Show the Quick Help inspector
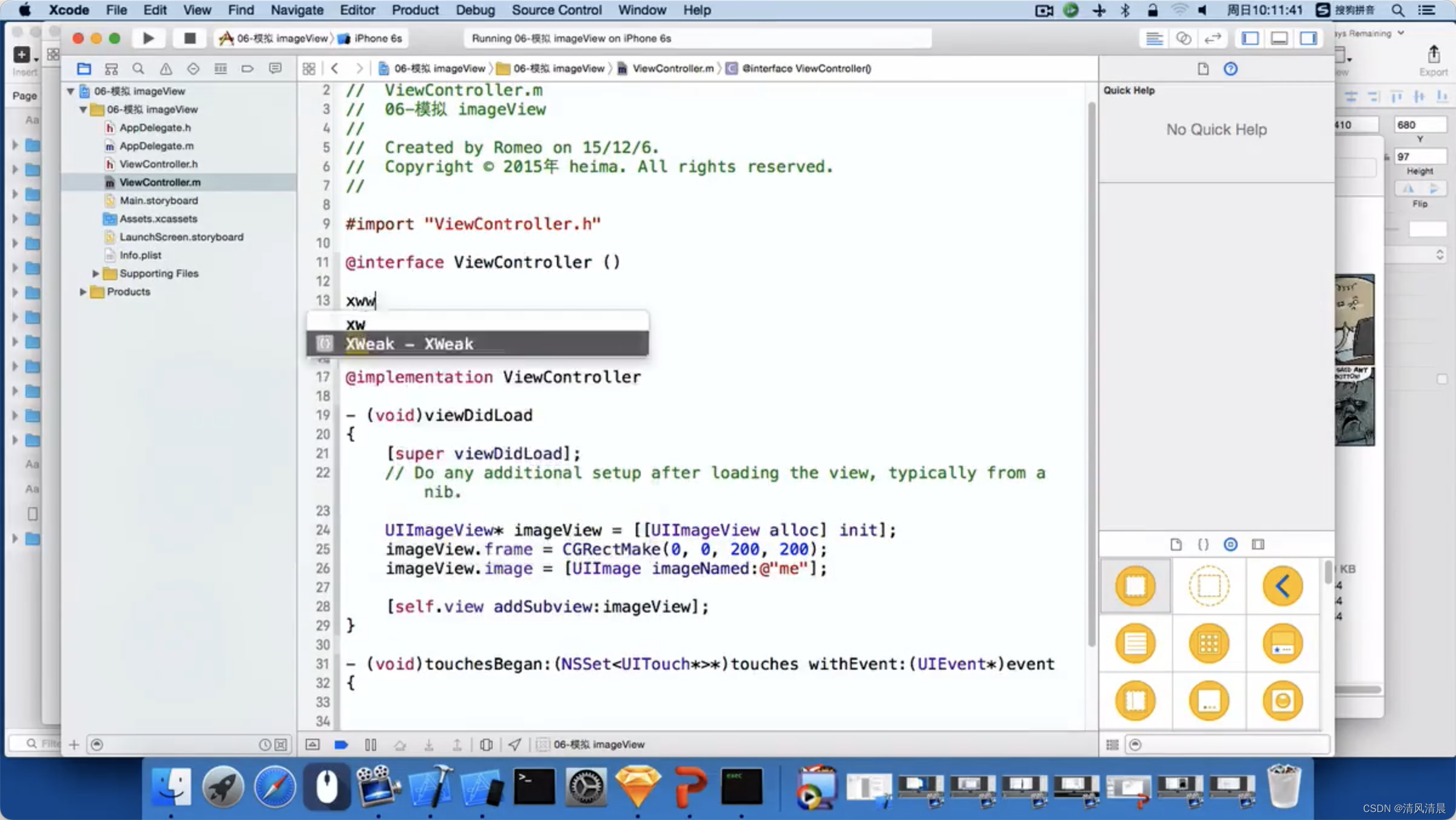The image size is (1456, 820). coord(1230,69)
